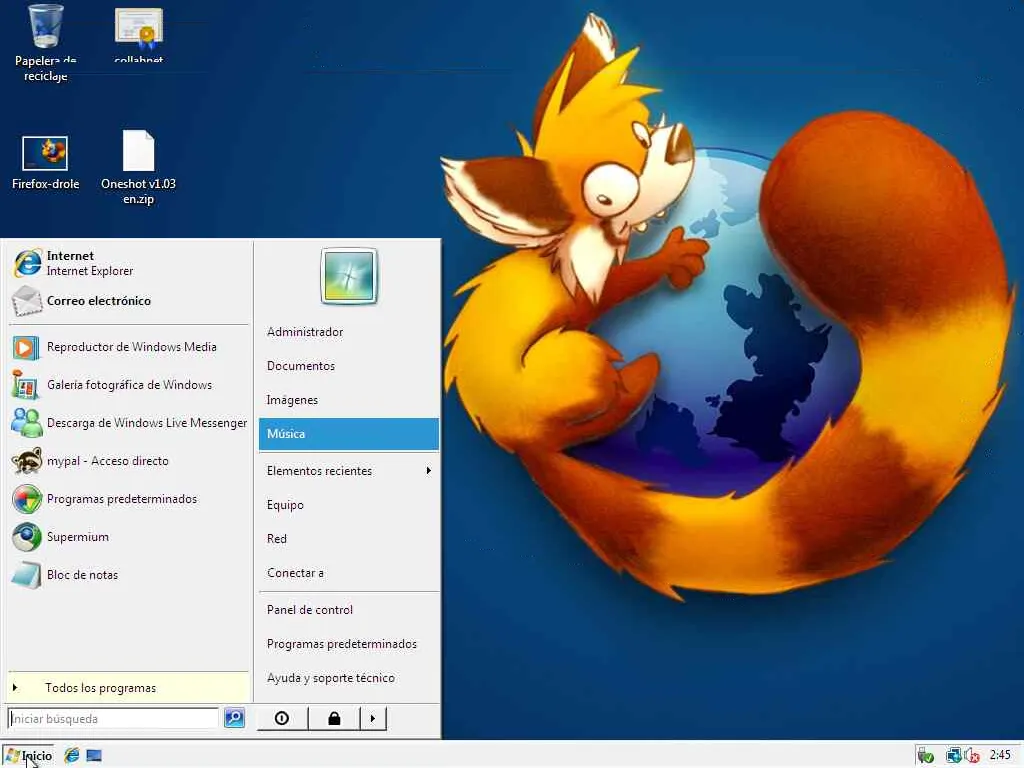Click the user account picture

click(x=349, y=276)
